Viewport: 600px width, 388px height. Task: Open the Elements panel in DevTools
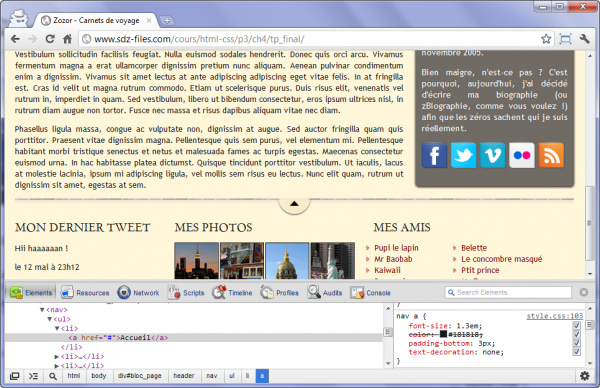coord(31,293)
